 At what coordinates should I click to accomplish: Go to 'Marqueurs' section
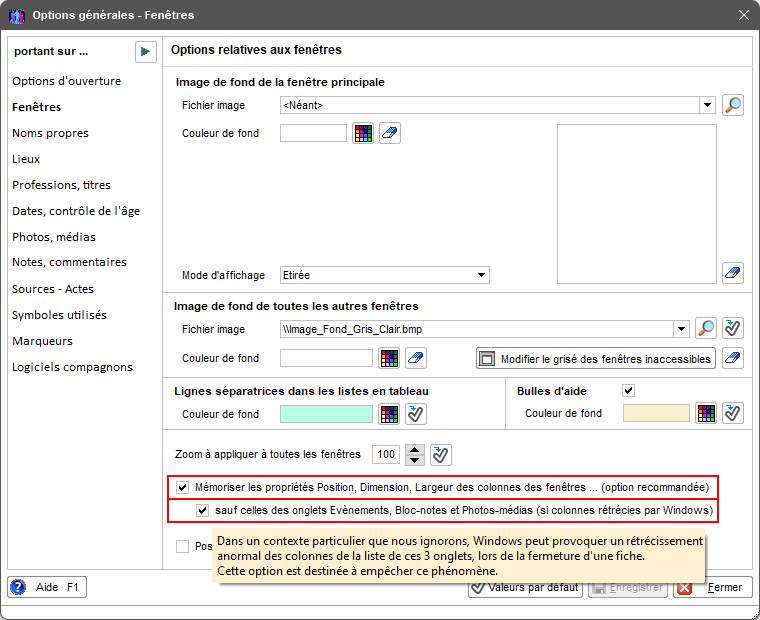tap(43, 341)
